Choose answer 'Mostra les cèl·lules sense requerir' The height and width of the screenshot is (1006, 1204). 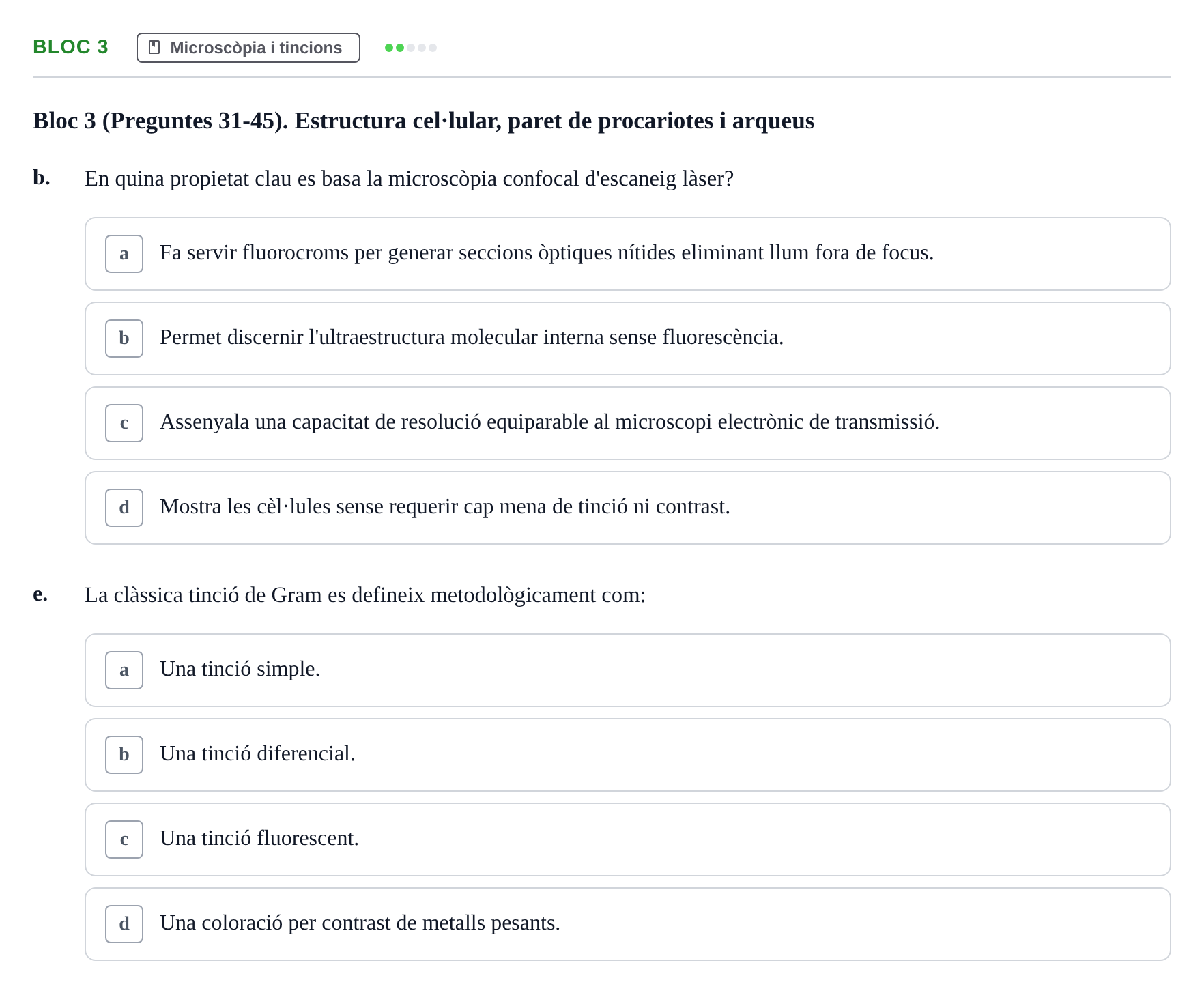628,508
